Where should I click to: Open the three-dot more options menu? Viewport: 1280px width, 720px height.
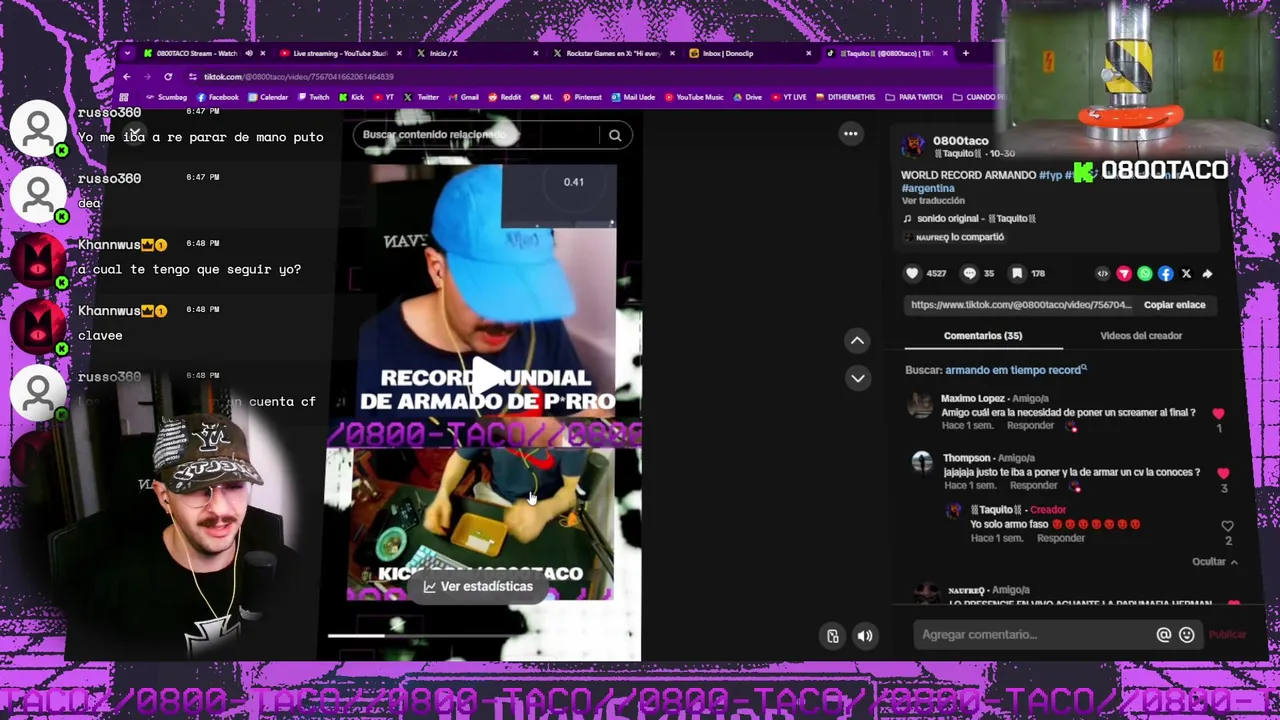pyautogui.click(x=851, y=133)
